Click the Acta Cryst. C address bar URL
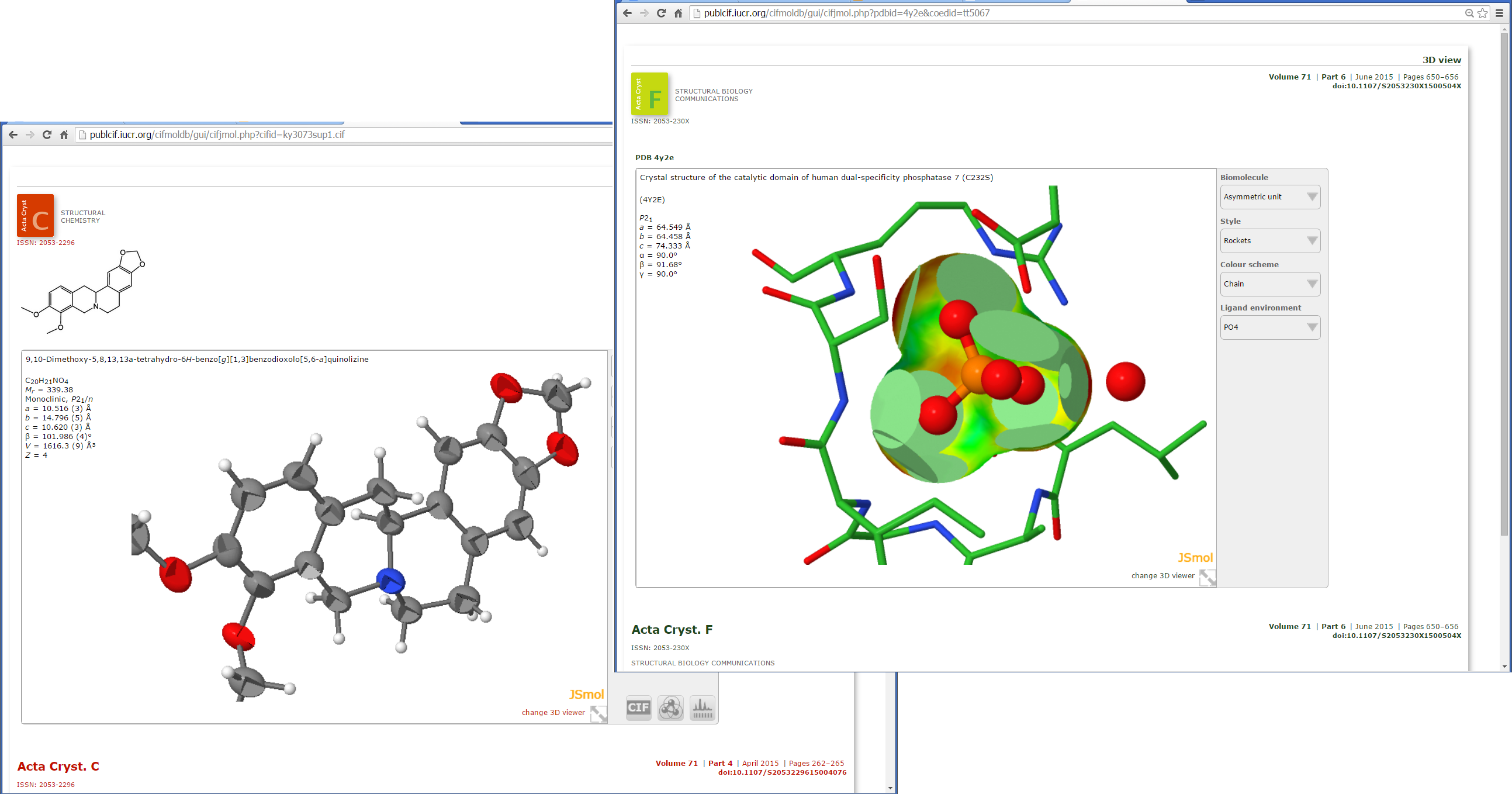Image resolution: width=1512 pixels, height=794 pixels. [217, 134]
